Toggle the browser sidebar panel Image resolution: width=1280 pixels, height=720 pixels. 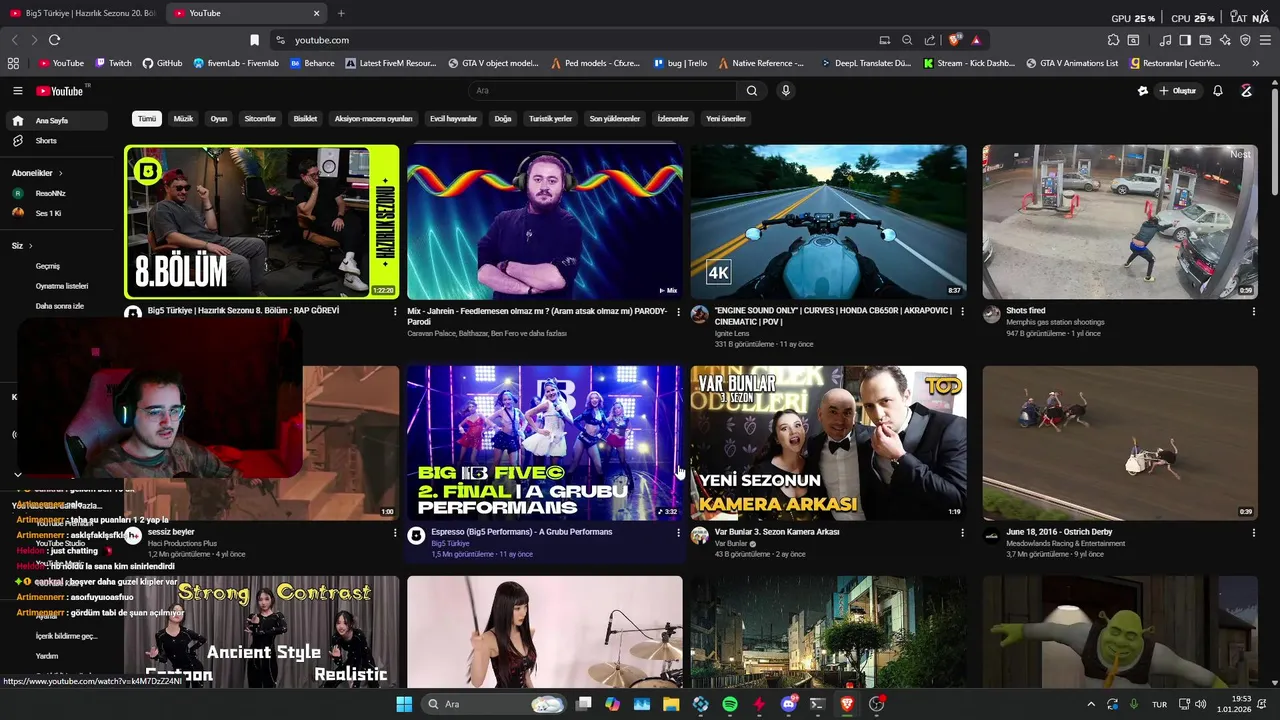click(x=1185, y=40)
